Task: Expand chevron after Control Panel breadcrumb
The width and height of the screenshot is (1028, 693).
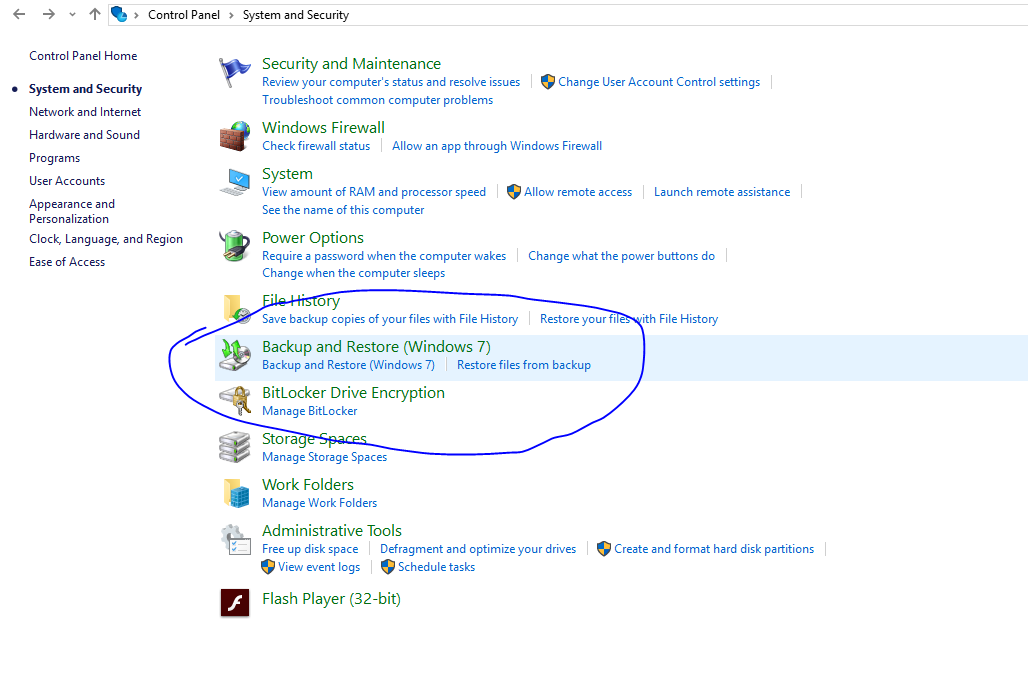Action: (x=231, y=15)
